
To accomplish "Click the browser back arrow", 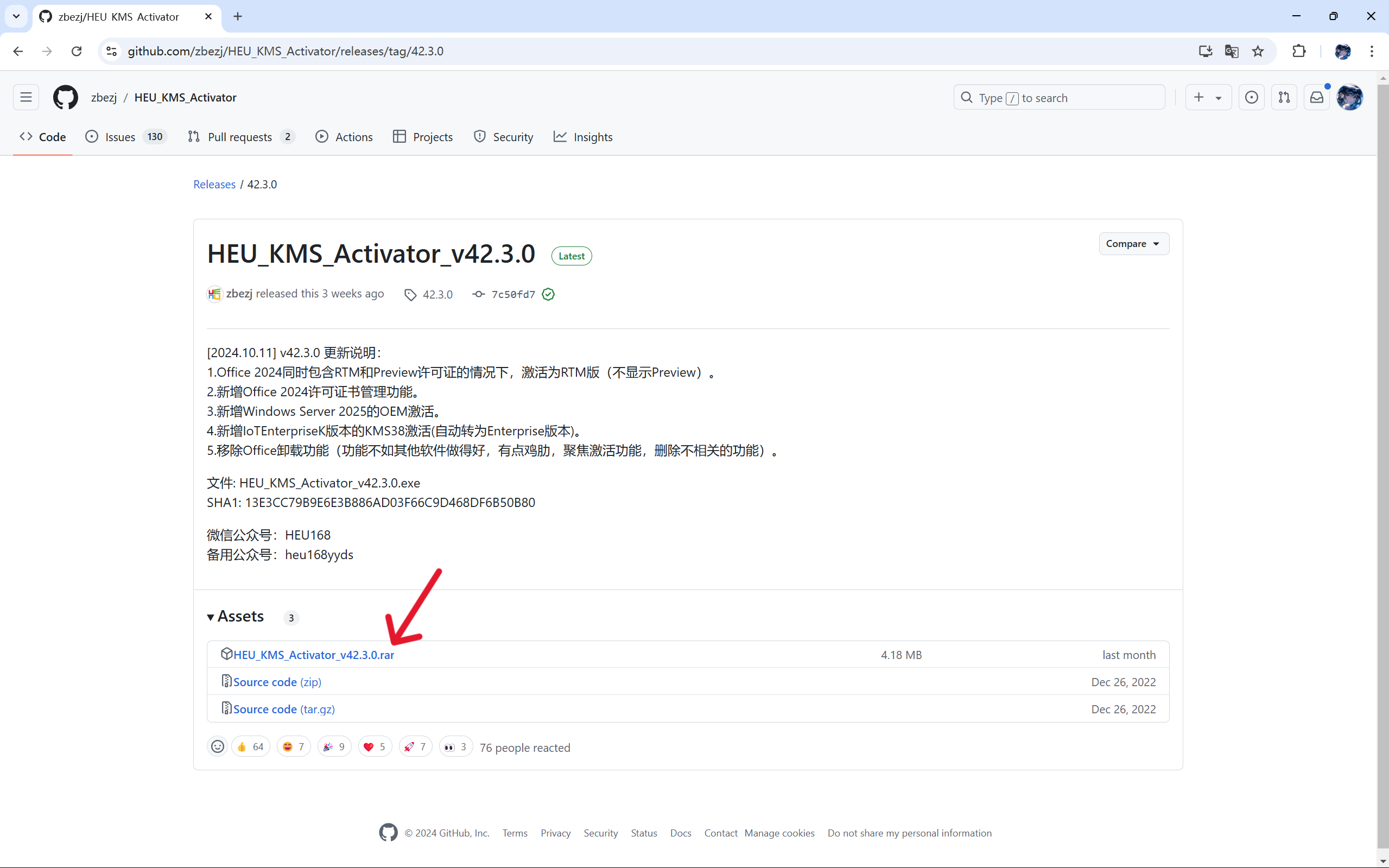I will [x=18, y=51].
